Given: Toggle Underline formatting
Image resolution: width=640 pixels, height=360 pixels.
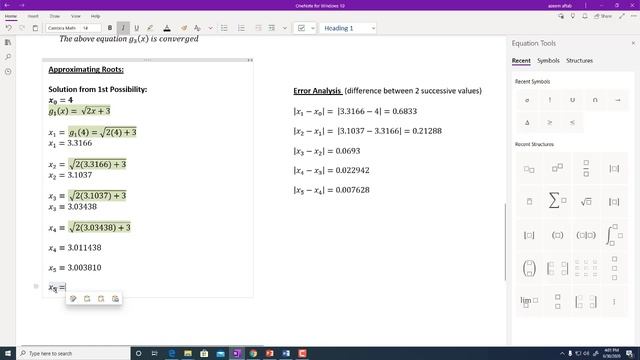Looking at the screenshot, I should coord(137,28).
